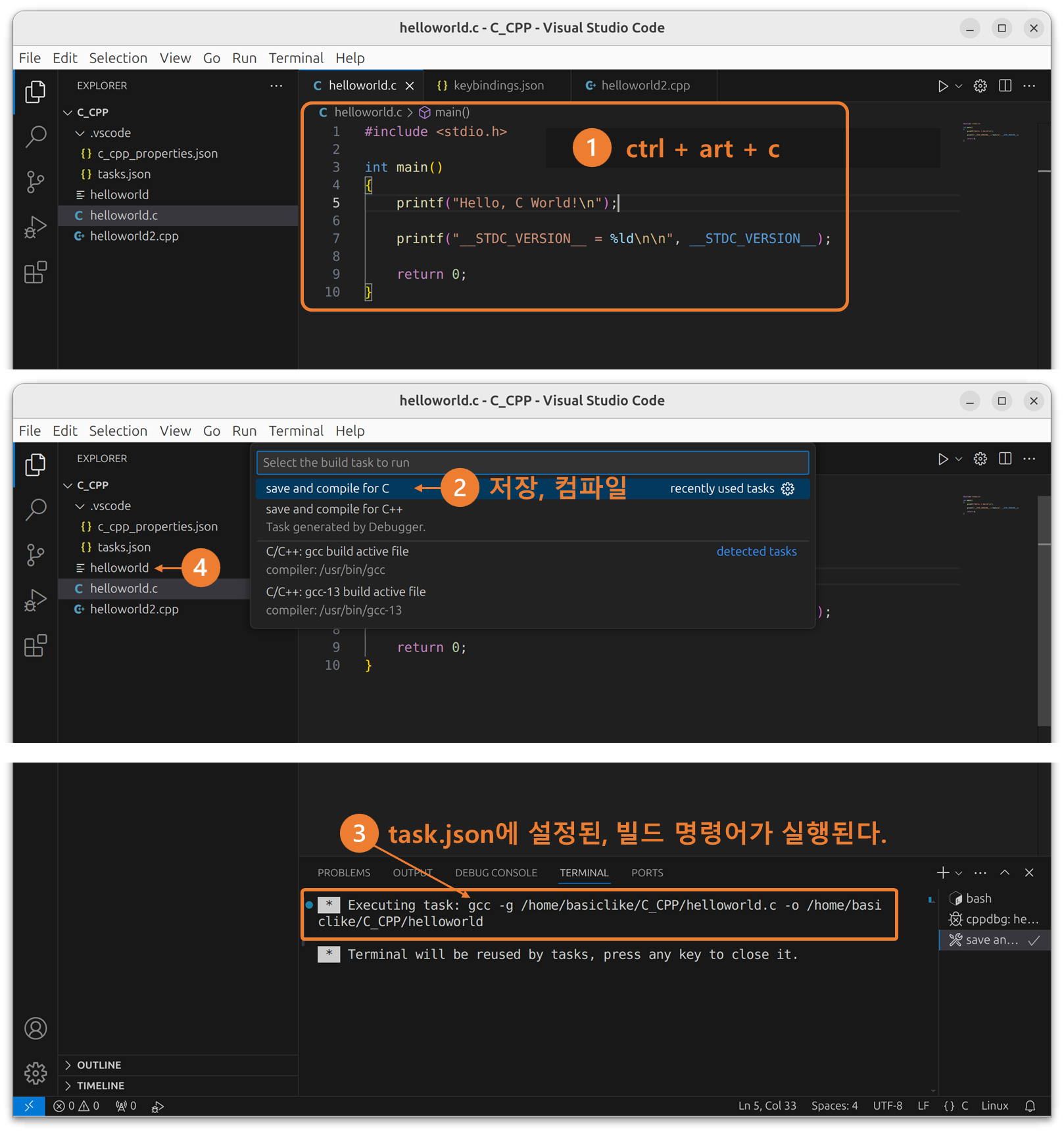Expand the OUTLINE section
This screenshot has height=1132, width=1064.
(x=178, y=1065)
